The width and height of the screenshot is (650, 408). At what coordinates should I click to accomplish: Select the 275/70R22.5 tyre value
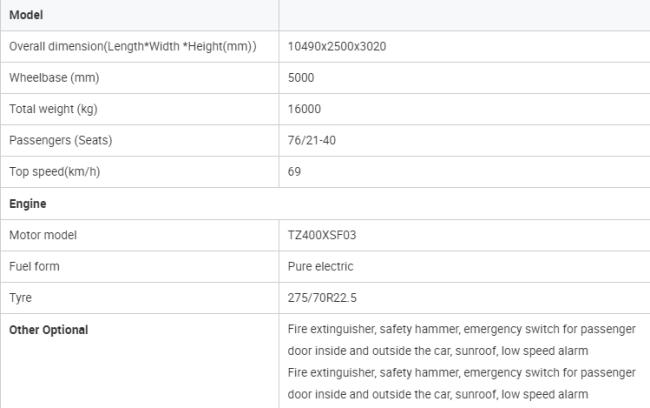[322, 298]
